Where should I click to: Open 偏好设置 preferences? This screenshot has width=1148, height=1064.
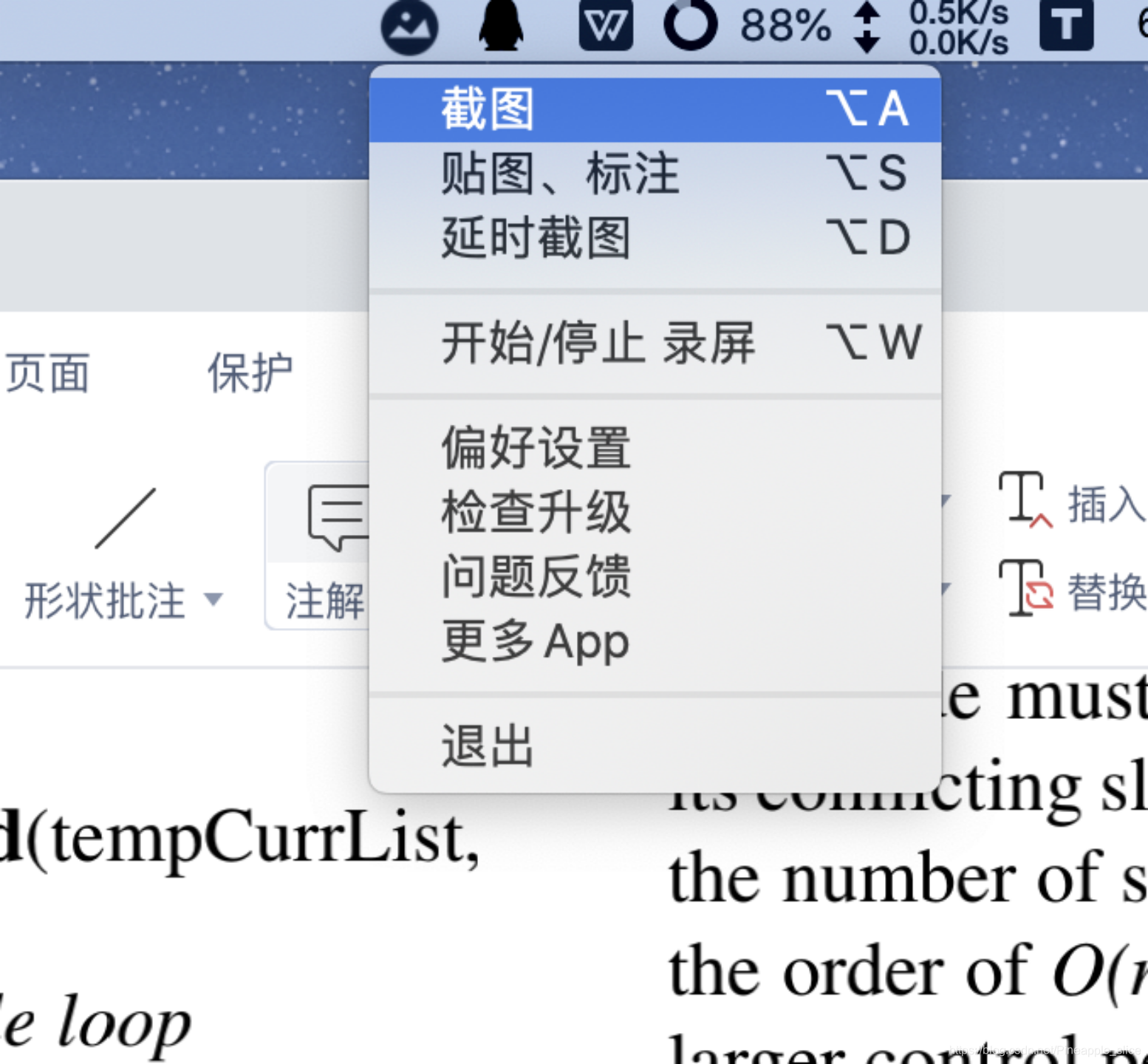(x=655, y=448)
